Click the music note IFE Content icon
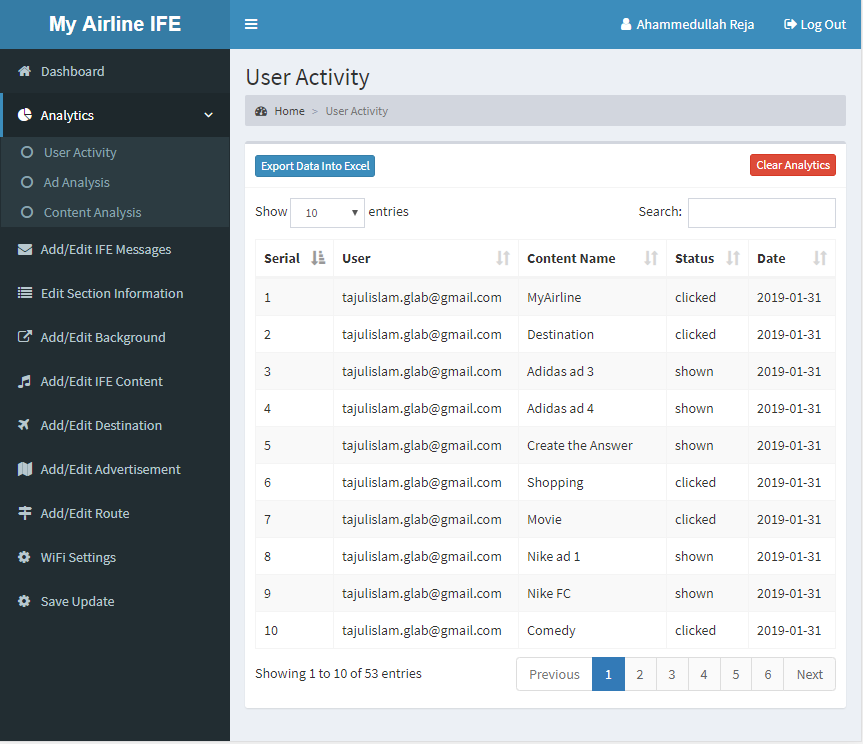 click(x=25, y=382)
